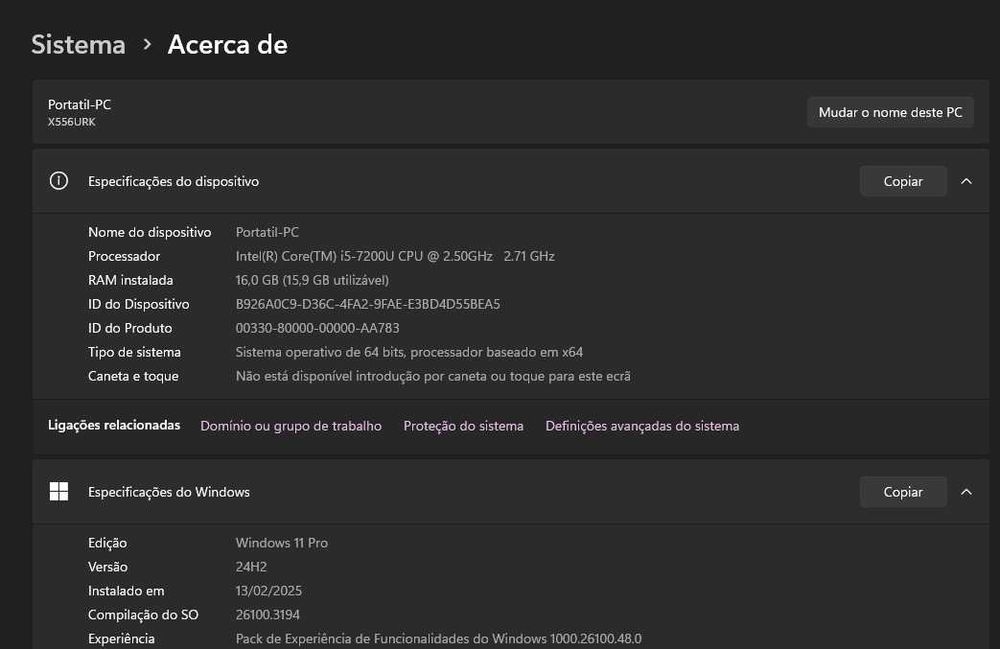Image resolution: width=1000 pixels, height=649 pixels.
Task: Click the Caneta e toque label
Action: coord(133,376)
